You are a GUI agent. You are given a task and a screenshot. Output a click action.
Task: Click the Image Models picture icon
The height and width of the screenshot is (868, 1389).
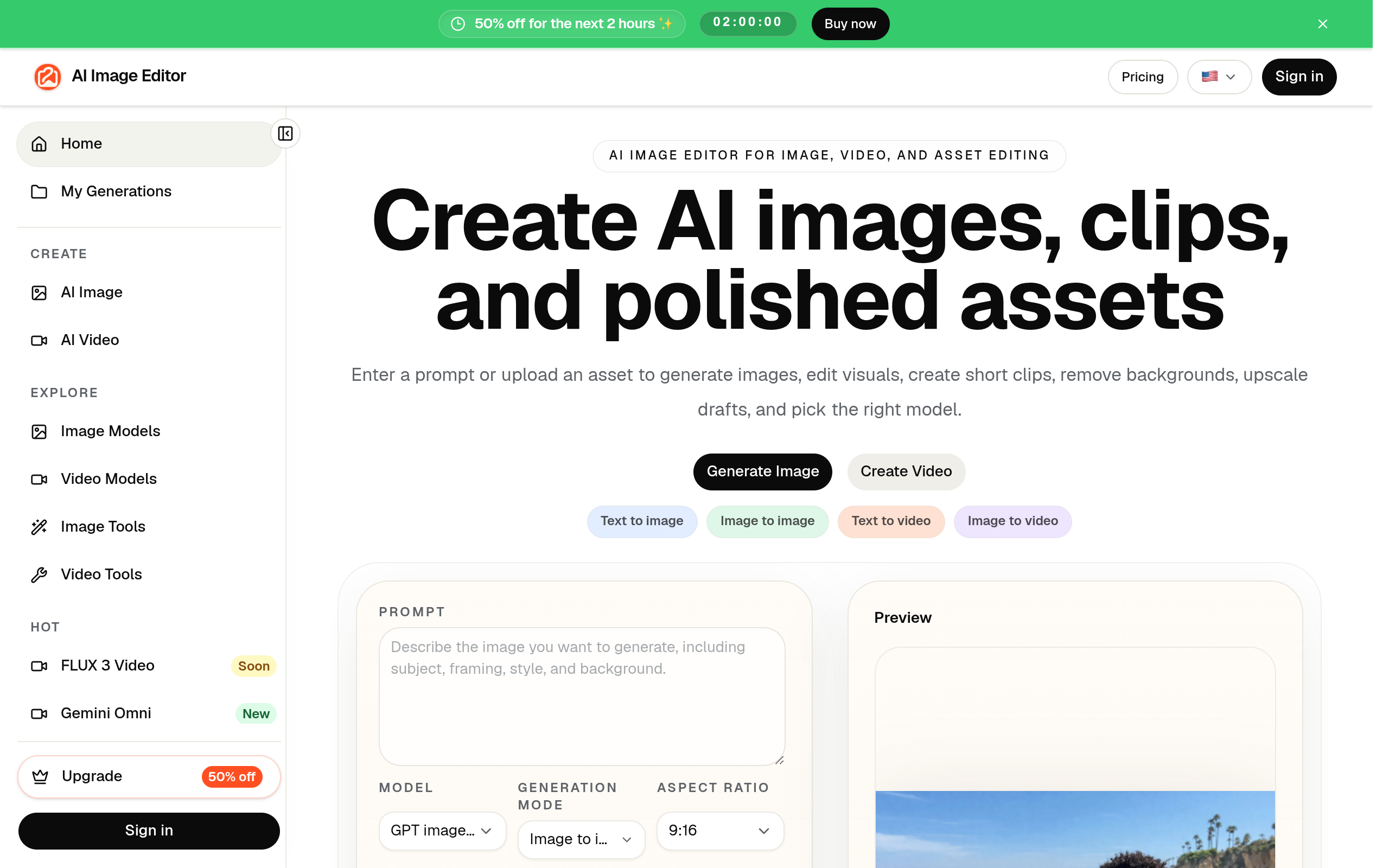(x=39, y=432)
